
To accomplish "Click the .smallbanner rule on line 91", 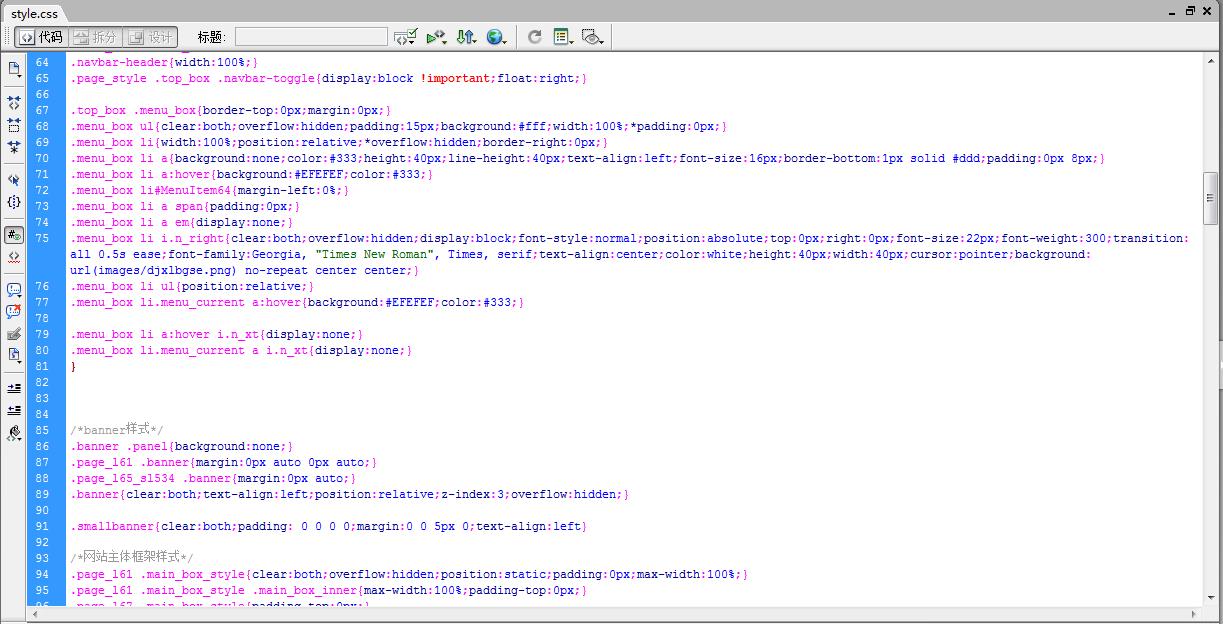I will pos(328,526).
